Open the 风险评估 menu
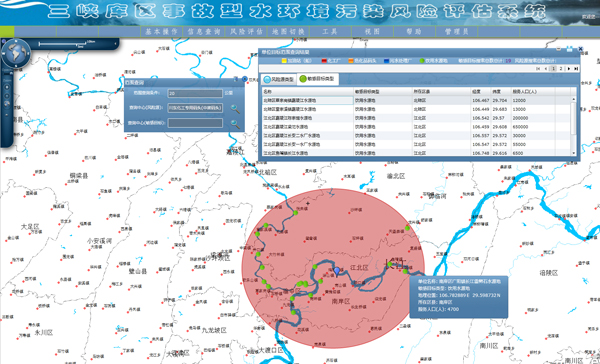This screenshot has height=364, width=600. 246,31
